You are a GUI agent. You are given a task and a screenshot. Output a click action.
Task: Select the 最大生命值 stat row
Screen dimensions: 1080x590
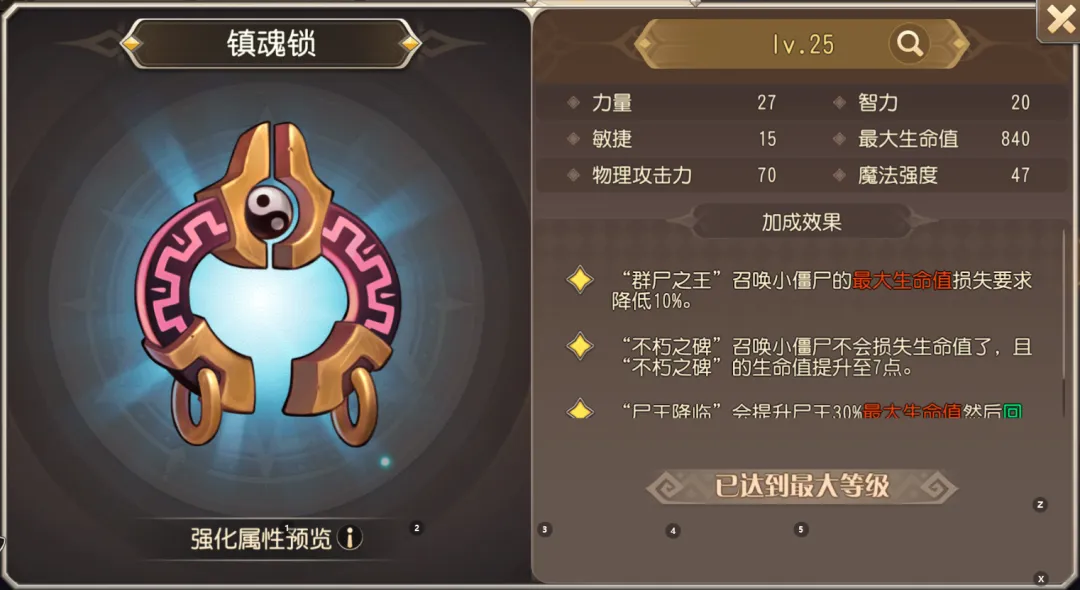[935, 138]
